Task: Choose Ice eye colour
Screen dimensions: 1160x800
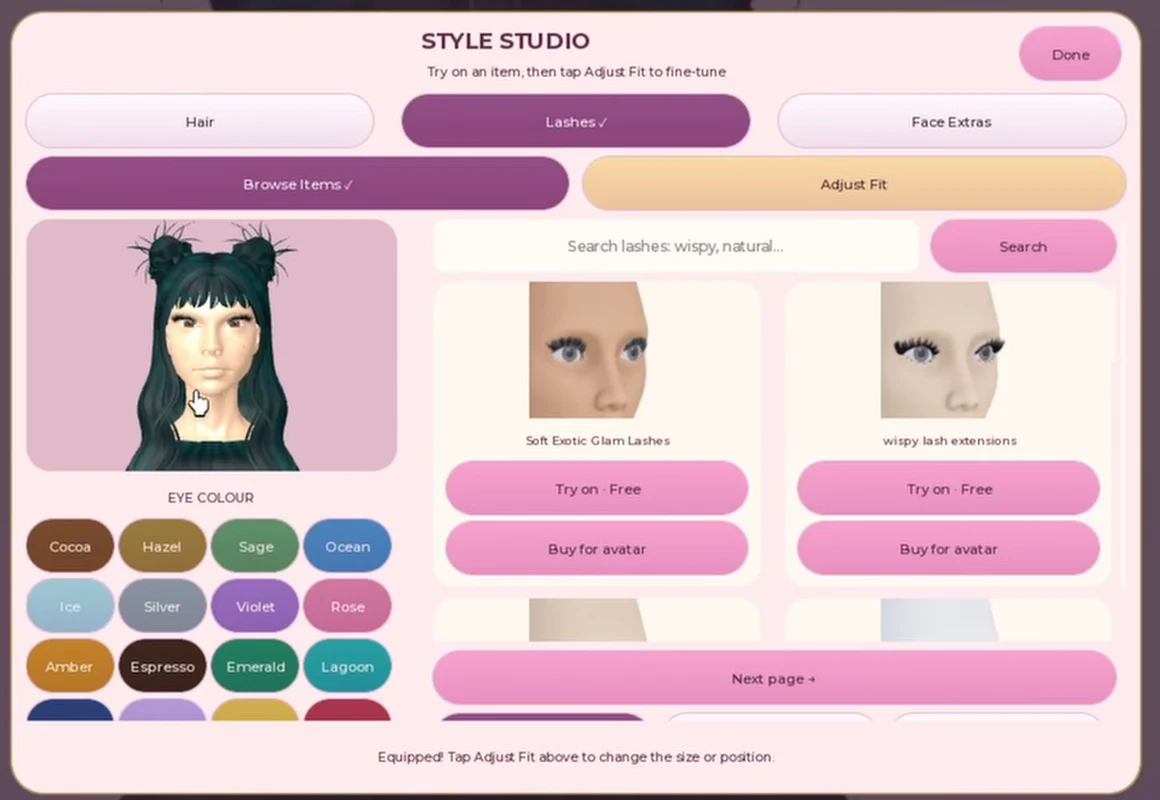Action: 70,606
